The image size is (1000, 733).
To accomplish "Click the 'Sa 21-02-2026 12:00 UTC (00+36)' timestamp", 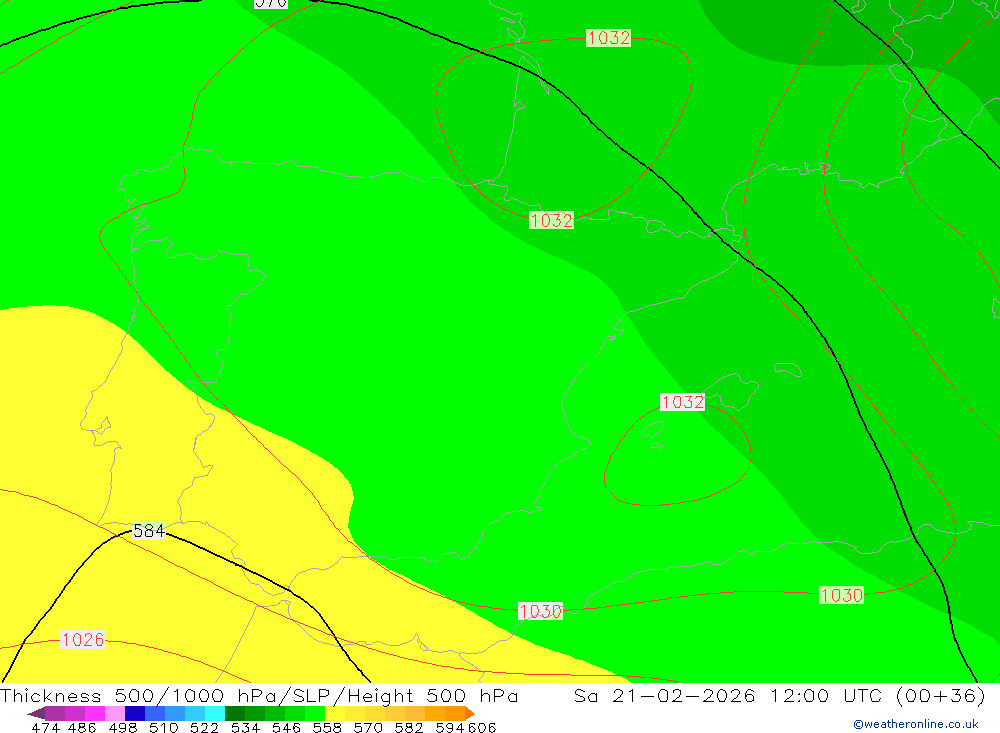I will coord(779,696).
